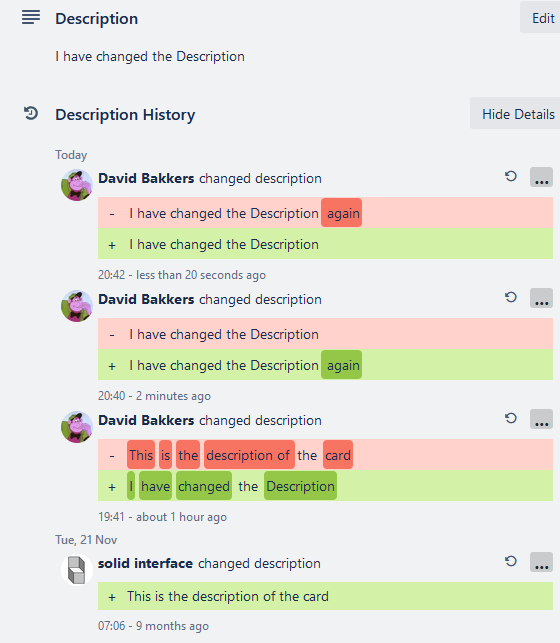Open the solid interface cube avatar
The height and width of the screenshot is (643, 560).
click(x=77, y=570)
